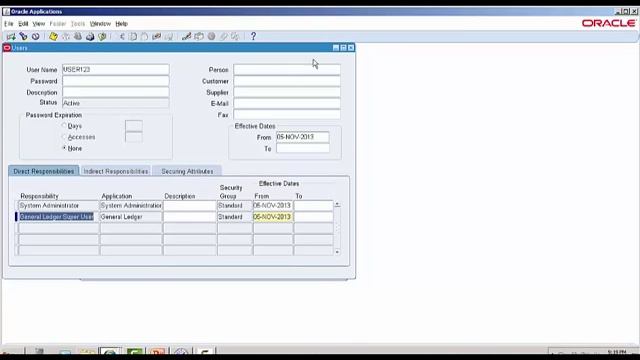Image resolution: width=640 pixels, height=360 pixels.
Task: Click the Switch Responsibilities toolbar icon
Action: [78, 37]
